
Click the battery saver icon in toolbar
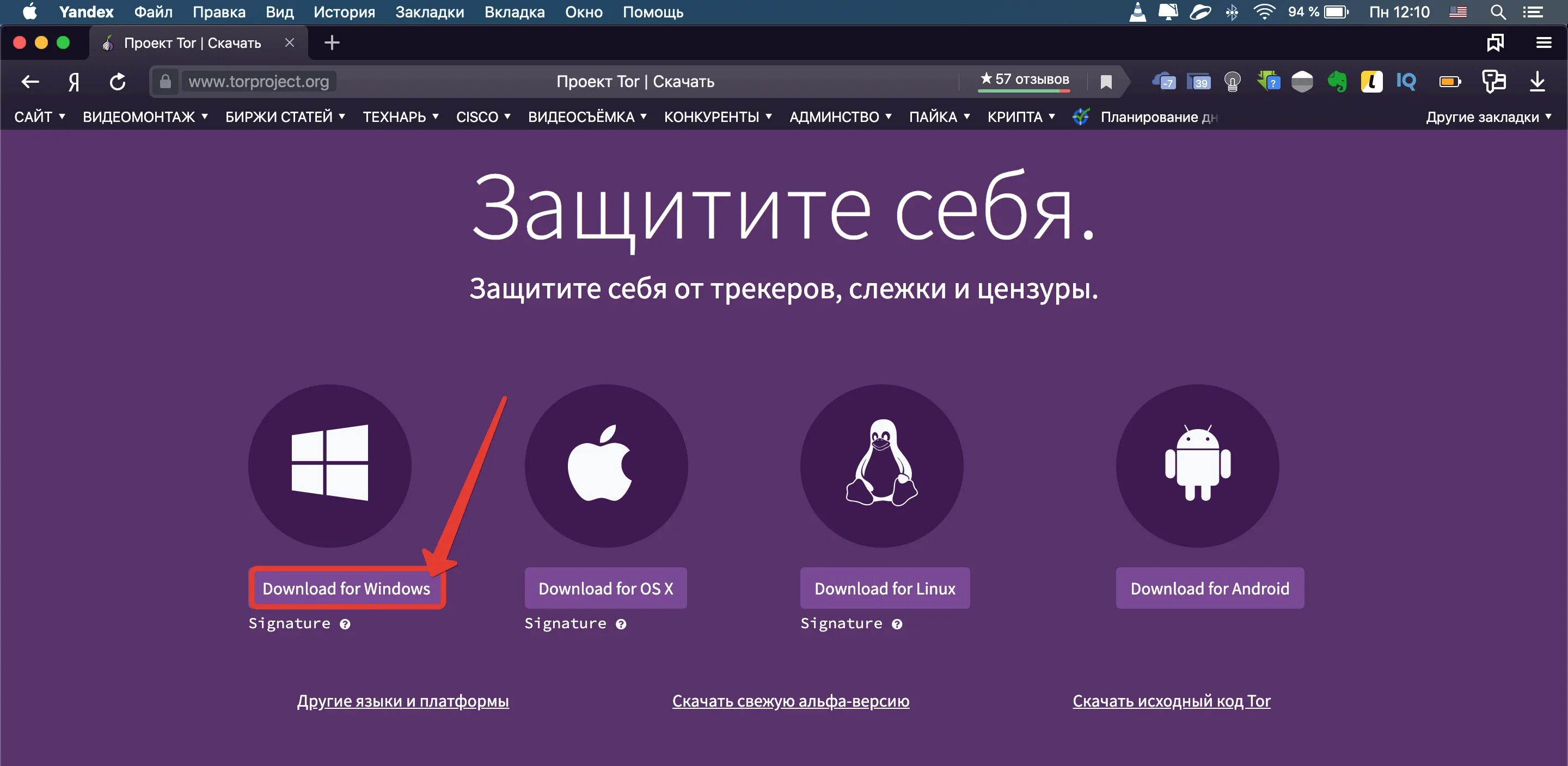pyautogui.click(x=1450, y=82)
